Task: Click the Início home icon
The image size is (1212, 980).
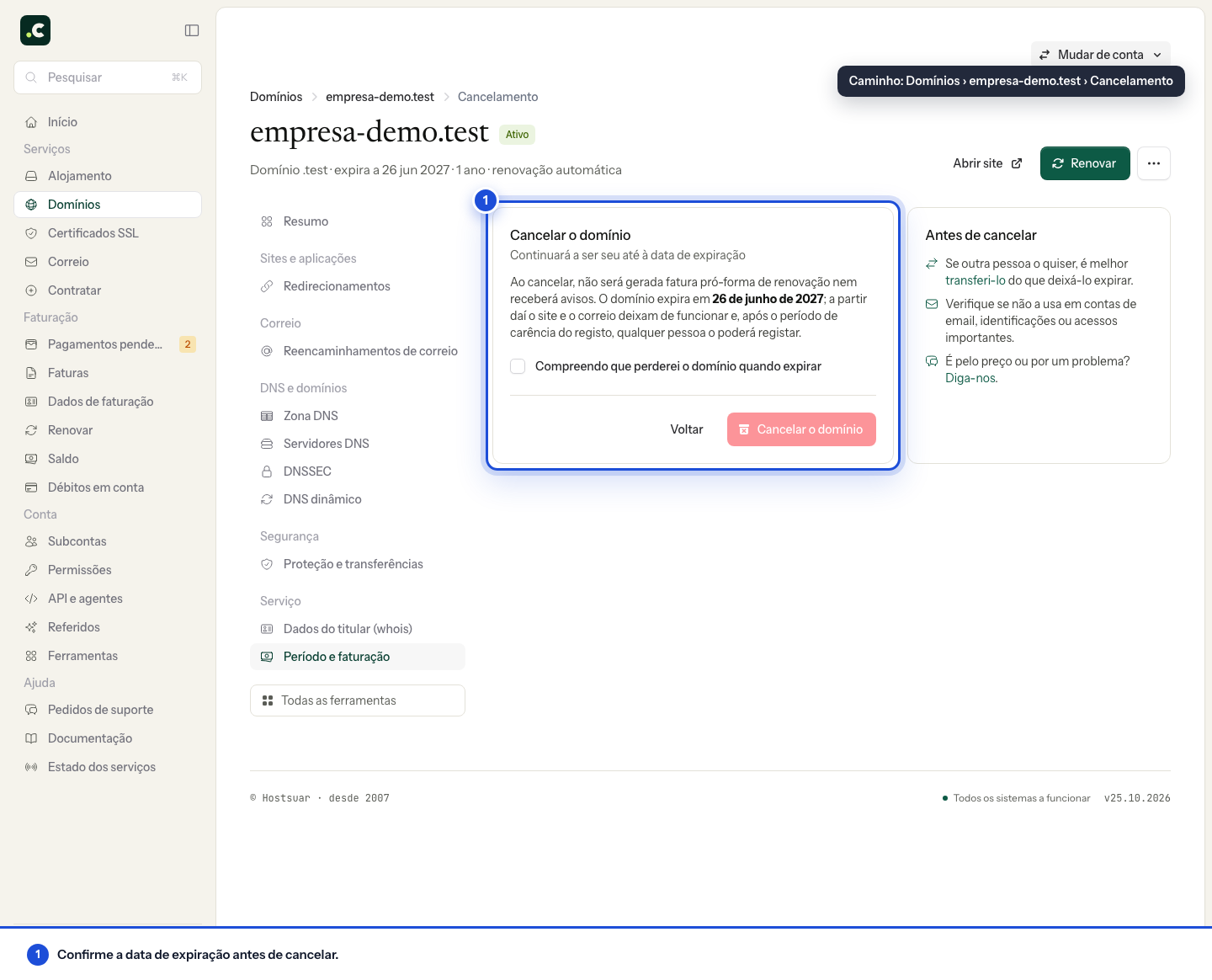Action: (x=31, y=122)
